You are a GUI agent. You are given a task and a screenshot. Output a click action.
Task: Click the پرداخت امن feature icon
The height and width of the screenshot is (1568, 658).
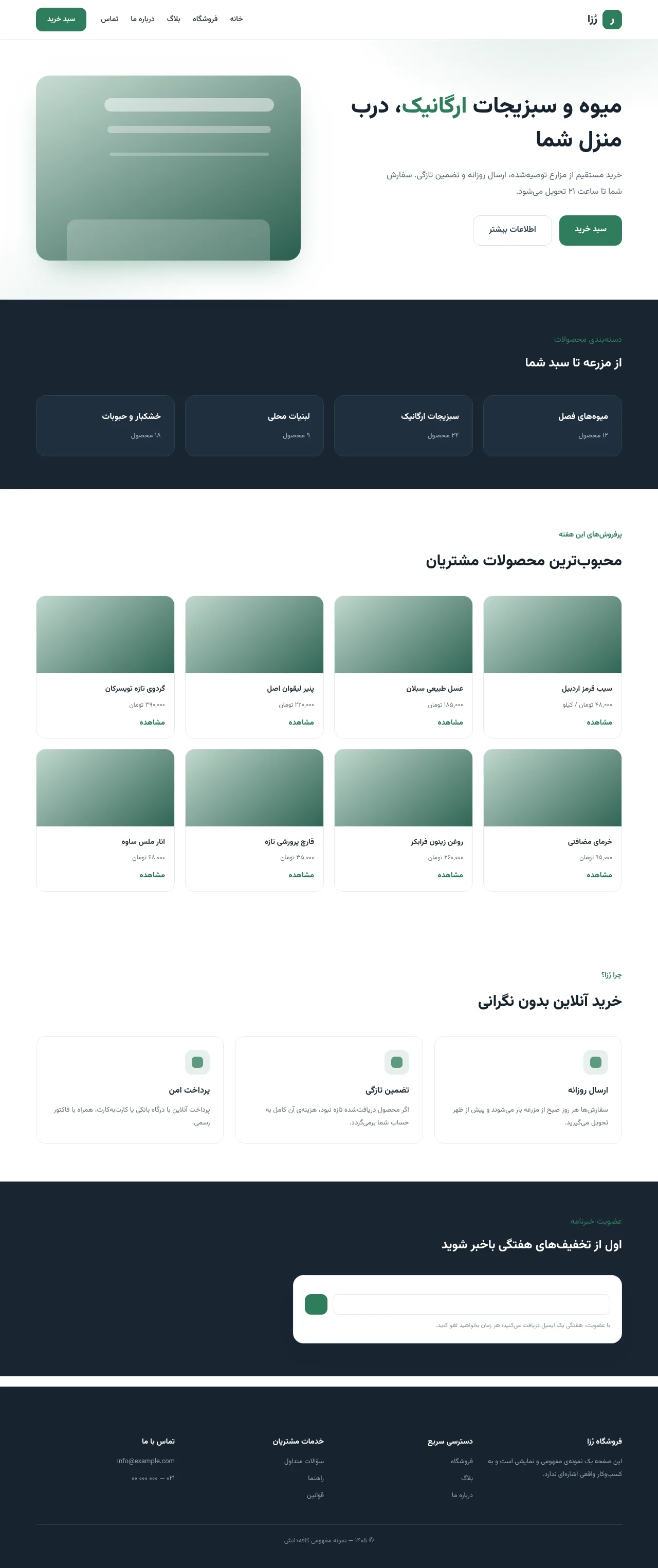[197, 1062]
